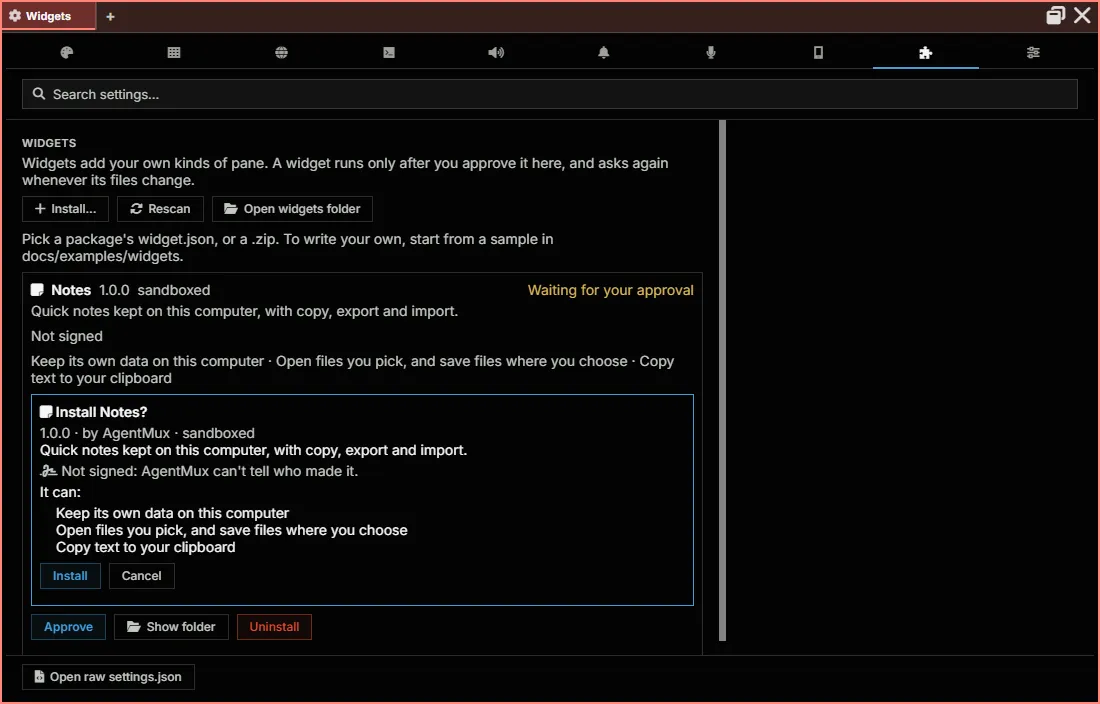Click the restore window icon
Viewport: 1100px width, 704px height.
coord(1055,15)
